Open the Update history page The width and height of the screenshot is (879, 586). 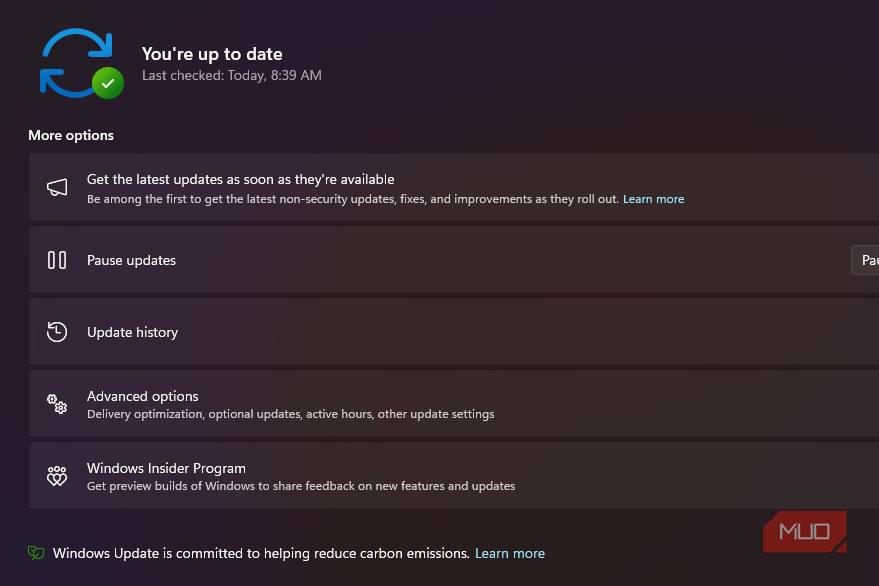(132, 332)
